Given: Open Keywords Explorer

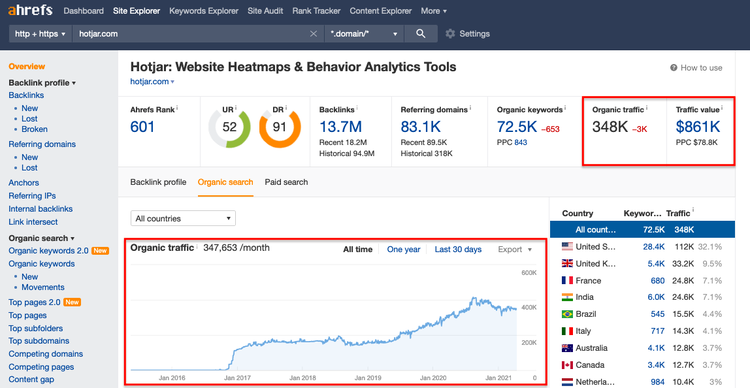Looking at the screenshot, I should [x=204, y=11].
